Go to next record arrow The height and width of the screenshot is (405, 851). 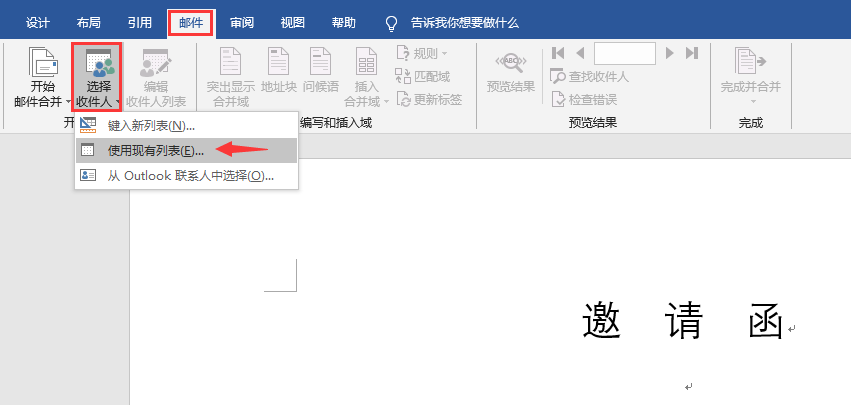pyautogui.click(x=670, y=53)
